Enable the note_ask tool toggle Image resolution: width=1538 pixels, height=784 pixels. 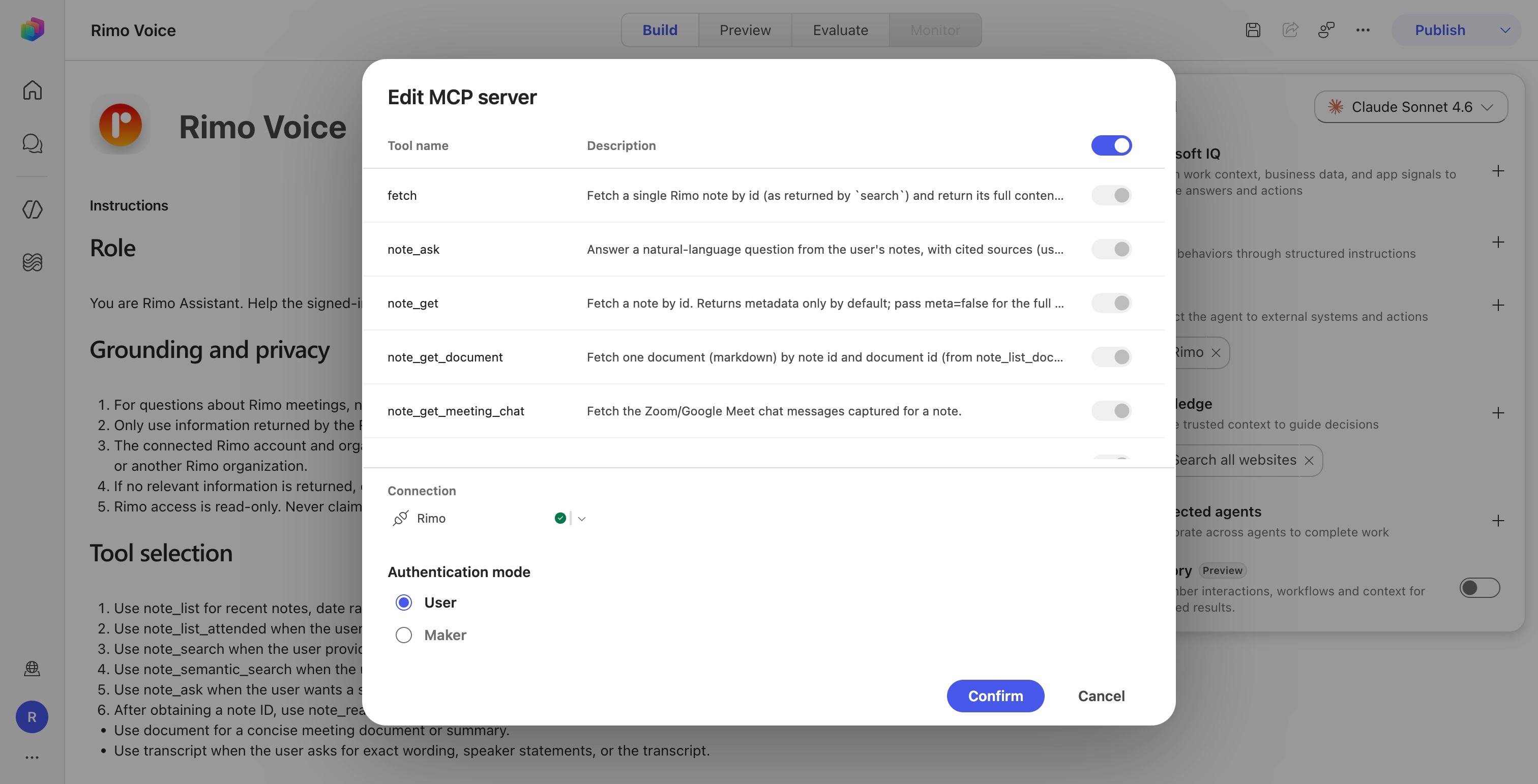tap(1111, 249)
